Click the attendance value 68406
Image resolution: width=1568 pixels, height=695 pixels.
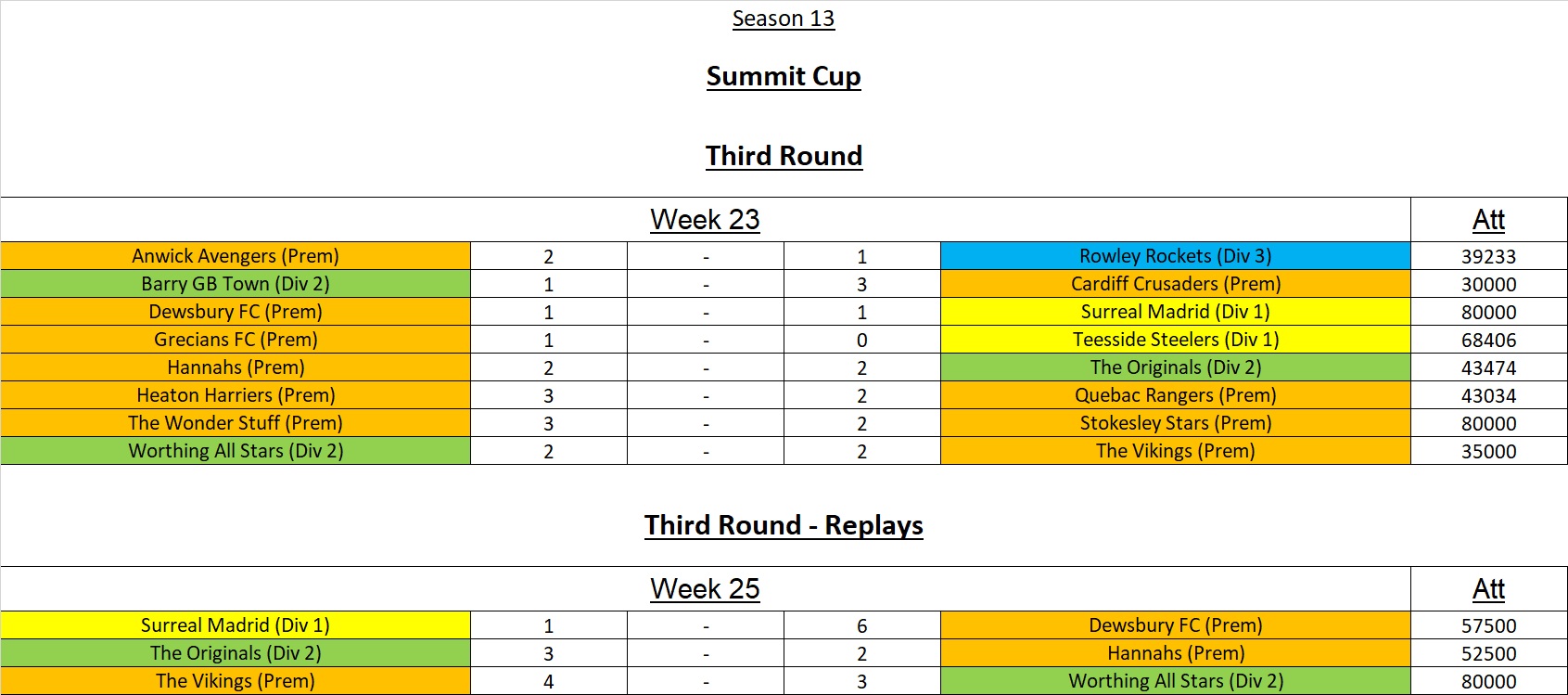1488,340
